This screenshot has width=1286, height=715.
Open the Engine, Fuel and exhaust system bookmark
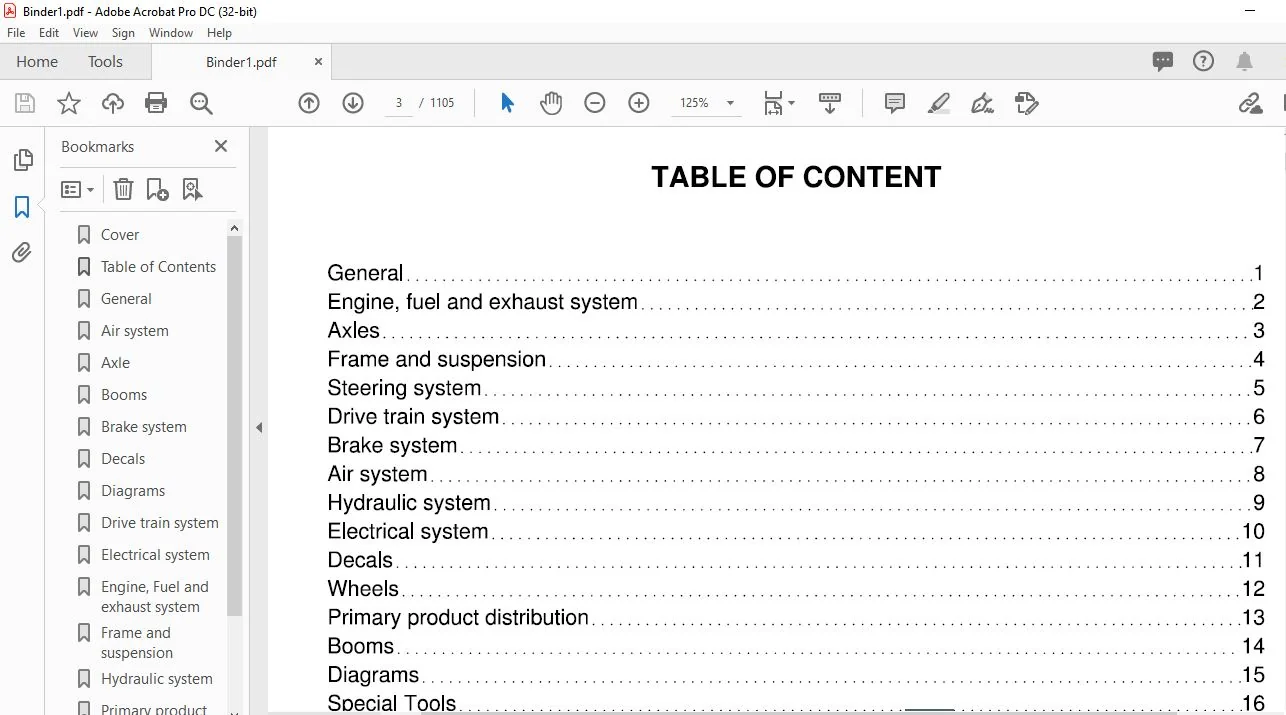(155, 597)
